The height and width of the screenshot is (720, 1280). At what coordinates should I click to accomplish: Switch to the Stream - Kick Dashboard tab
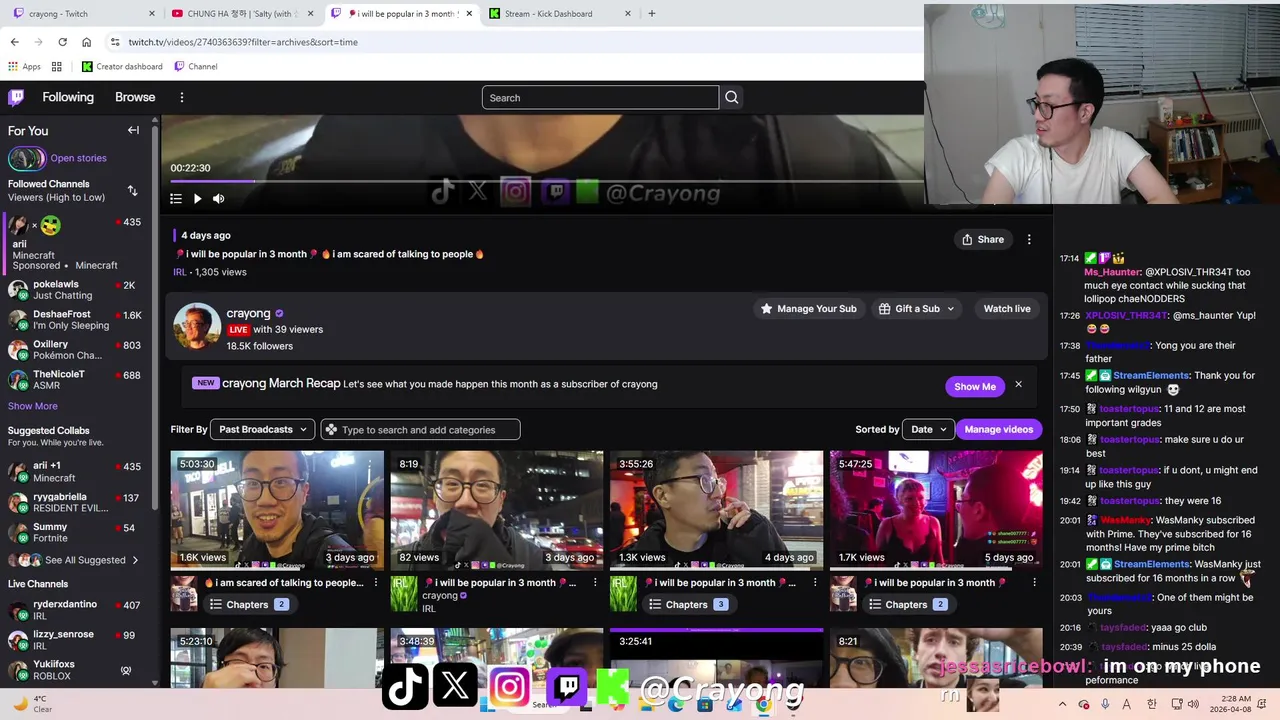pos(560,13)
